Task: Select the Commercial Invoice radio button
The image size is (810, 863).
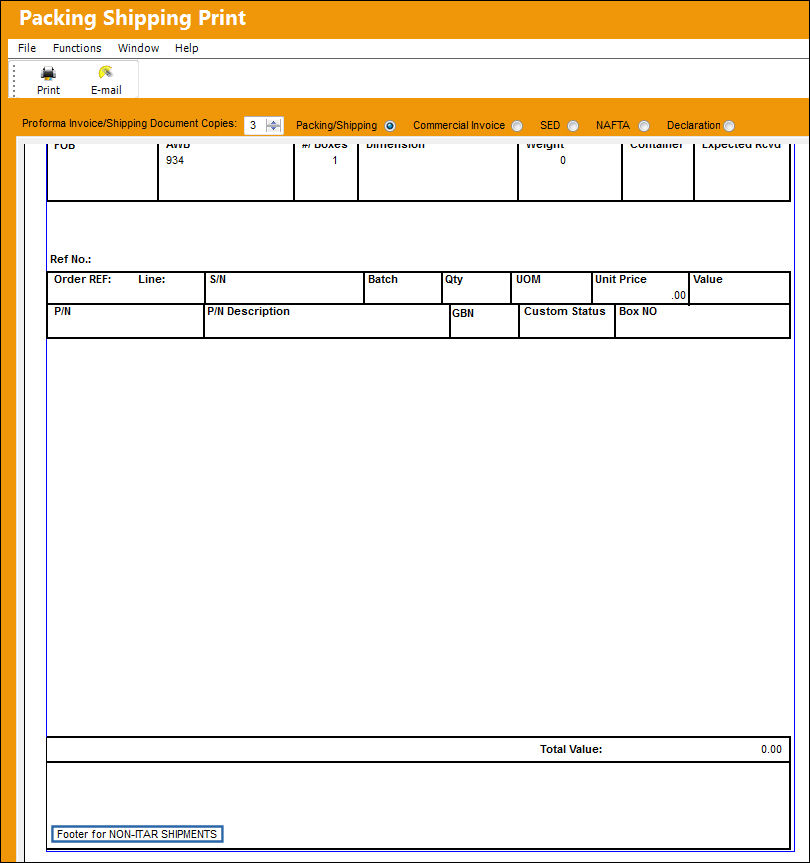Action: pyautogui.click(x=517, y=126)
